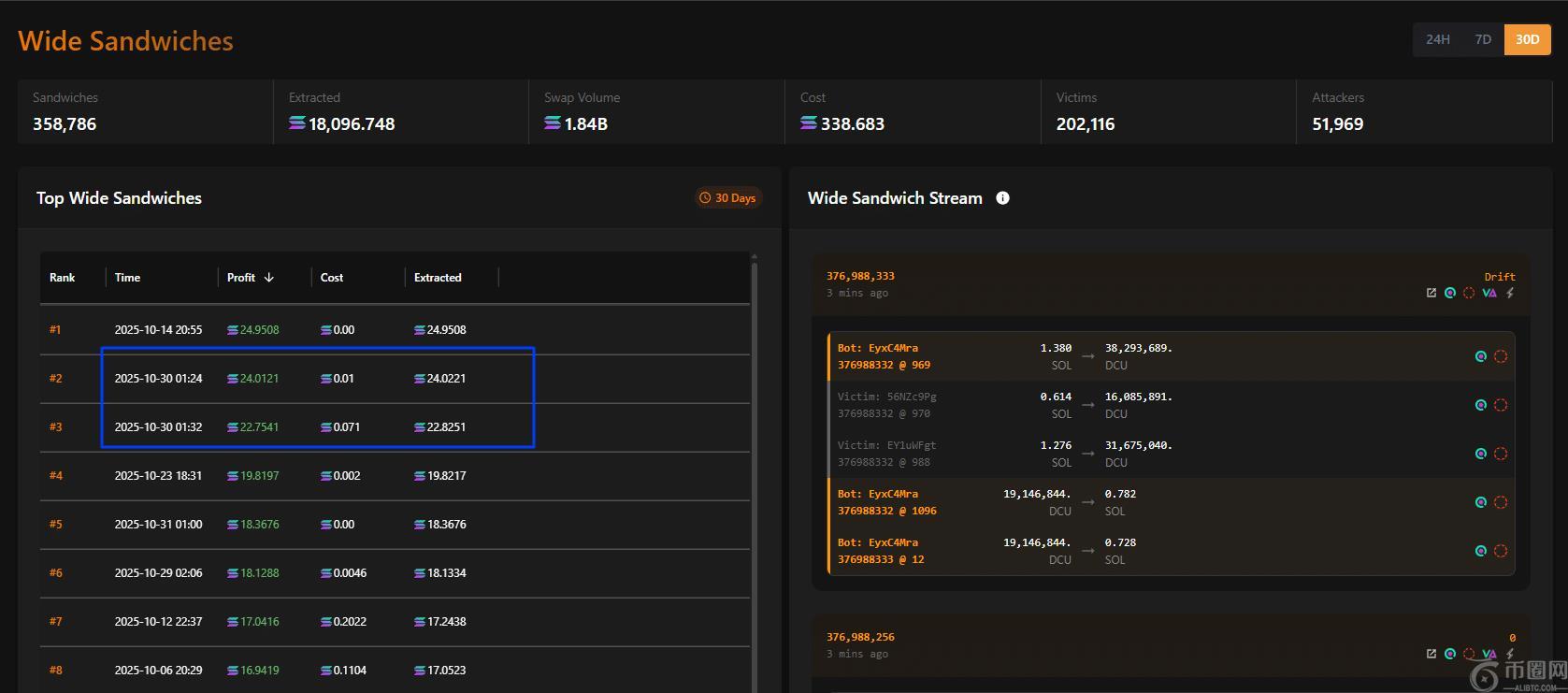Viewport: 1568px width, 693px height.
Task: Switch time range to 7D
Action: coord(1483,39)
